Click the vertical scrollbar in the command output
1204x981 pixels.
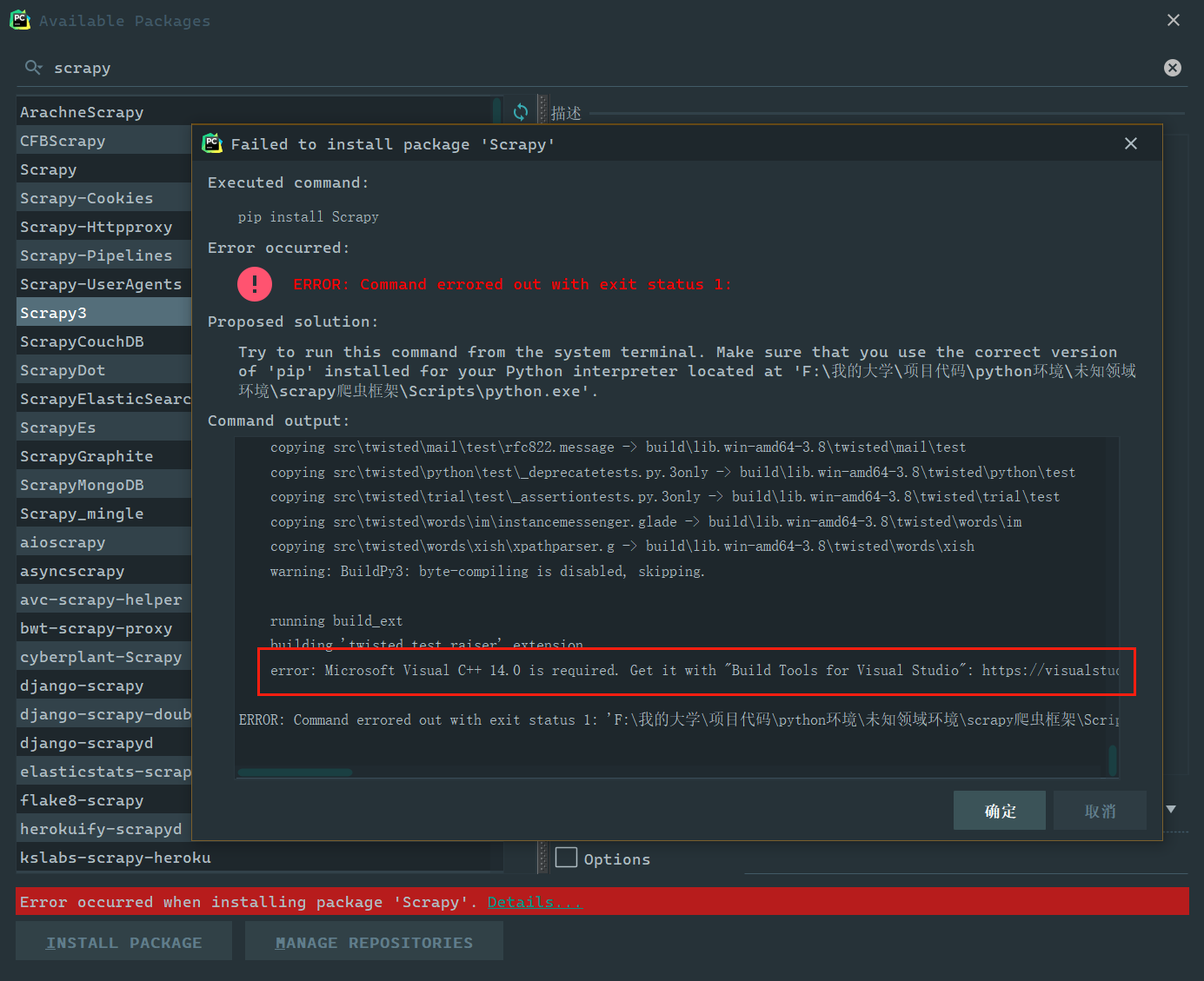coord(1113,760)
